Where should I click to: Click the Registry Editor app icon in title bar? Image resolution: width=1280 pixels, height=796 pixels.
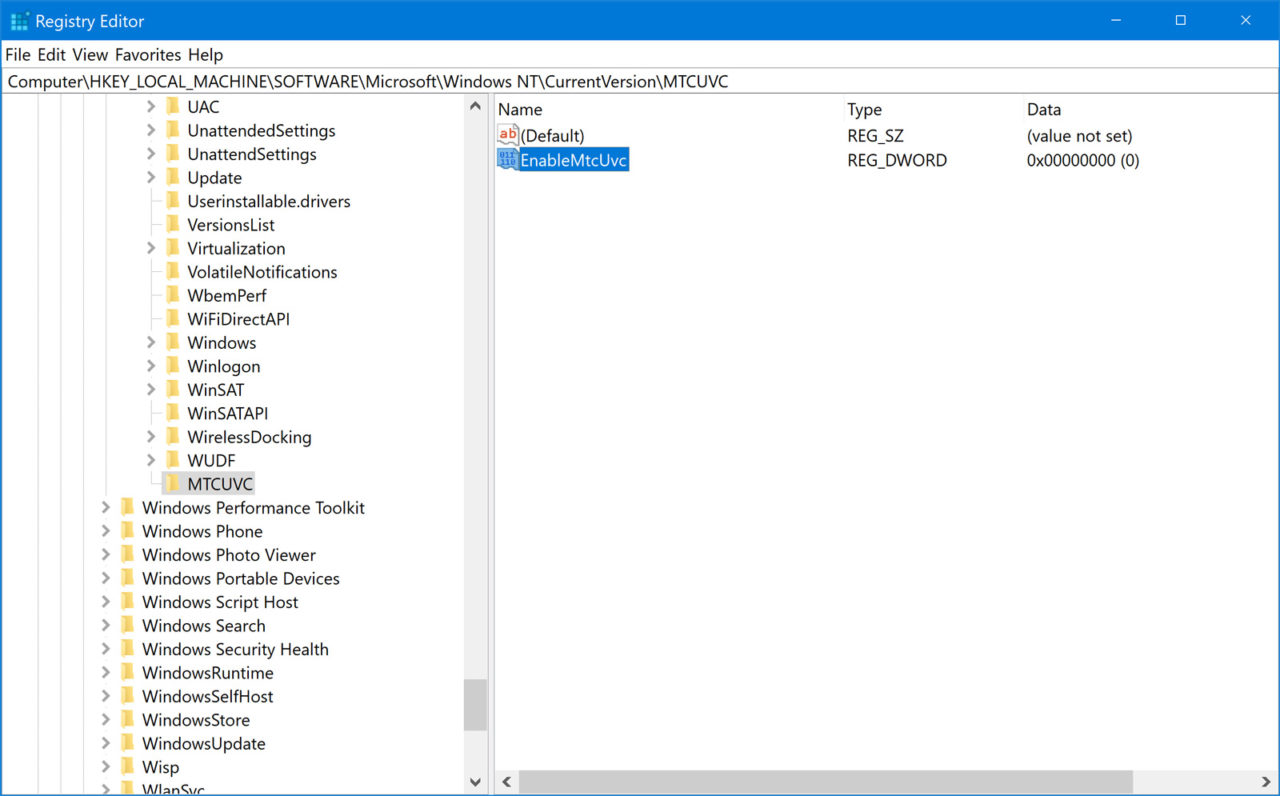[19, 20]
